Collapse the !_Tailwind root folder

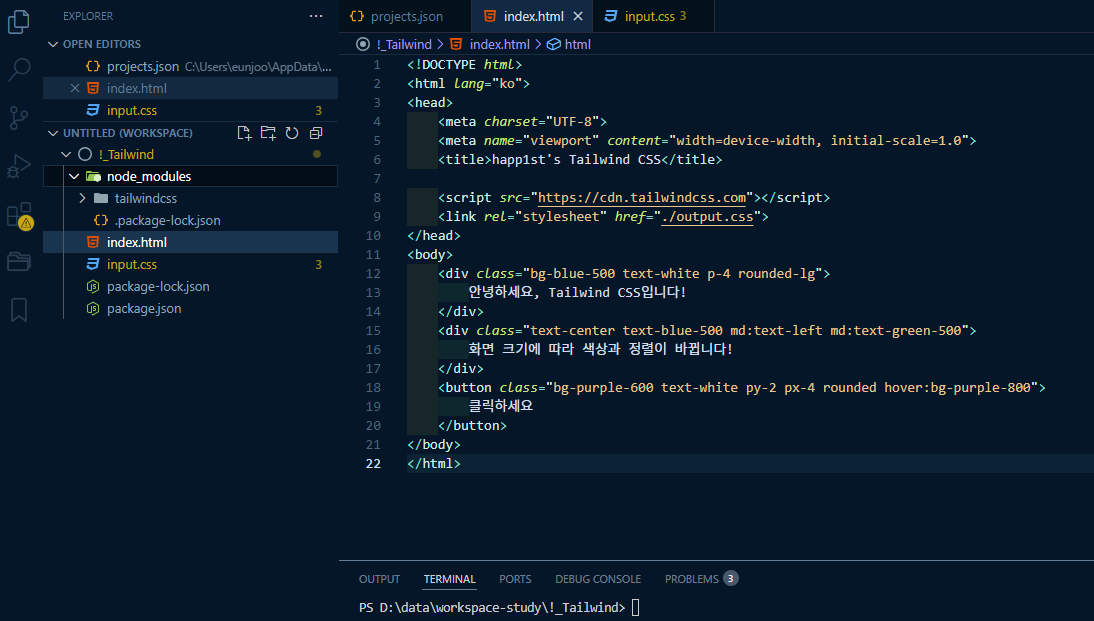[66, 154]
